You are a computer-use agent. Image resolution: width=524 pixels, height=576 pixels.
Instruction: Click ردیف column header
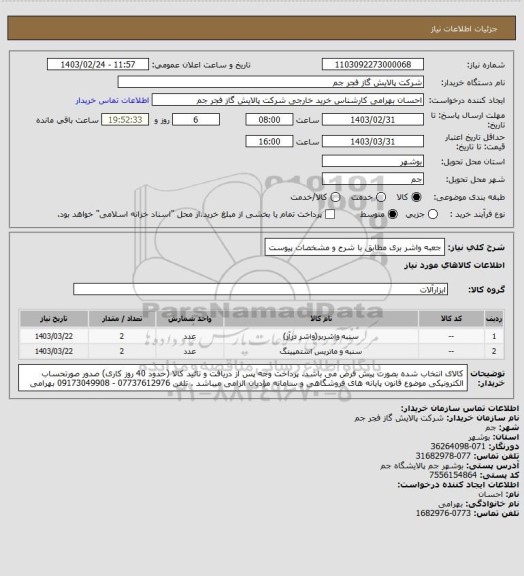pos(494,318)
